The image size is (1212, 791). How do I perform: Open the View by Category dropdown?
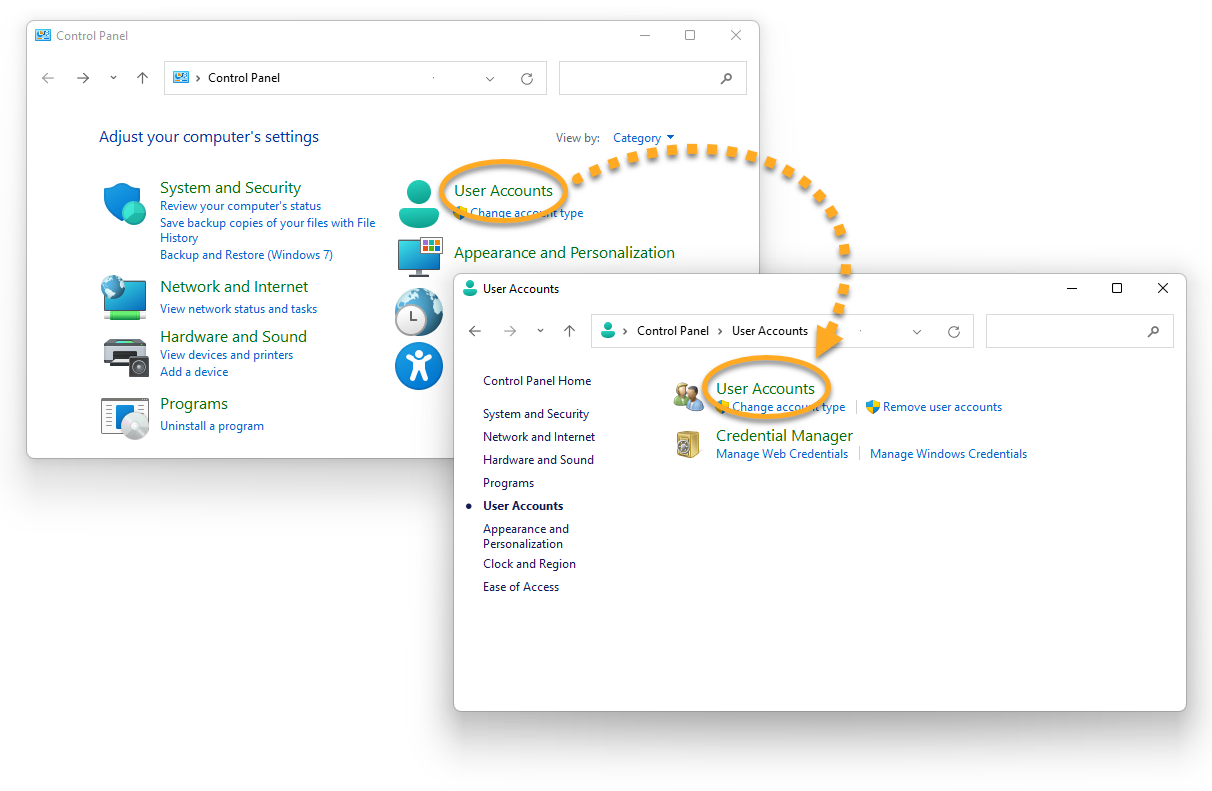point(644,138)
